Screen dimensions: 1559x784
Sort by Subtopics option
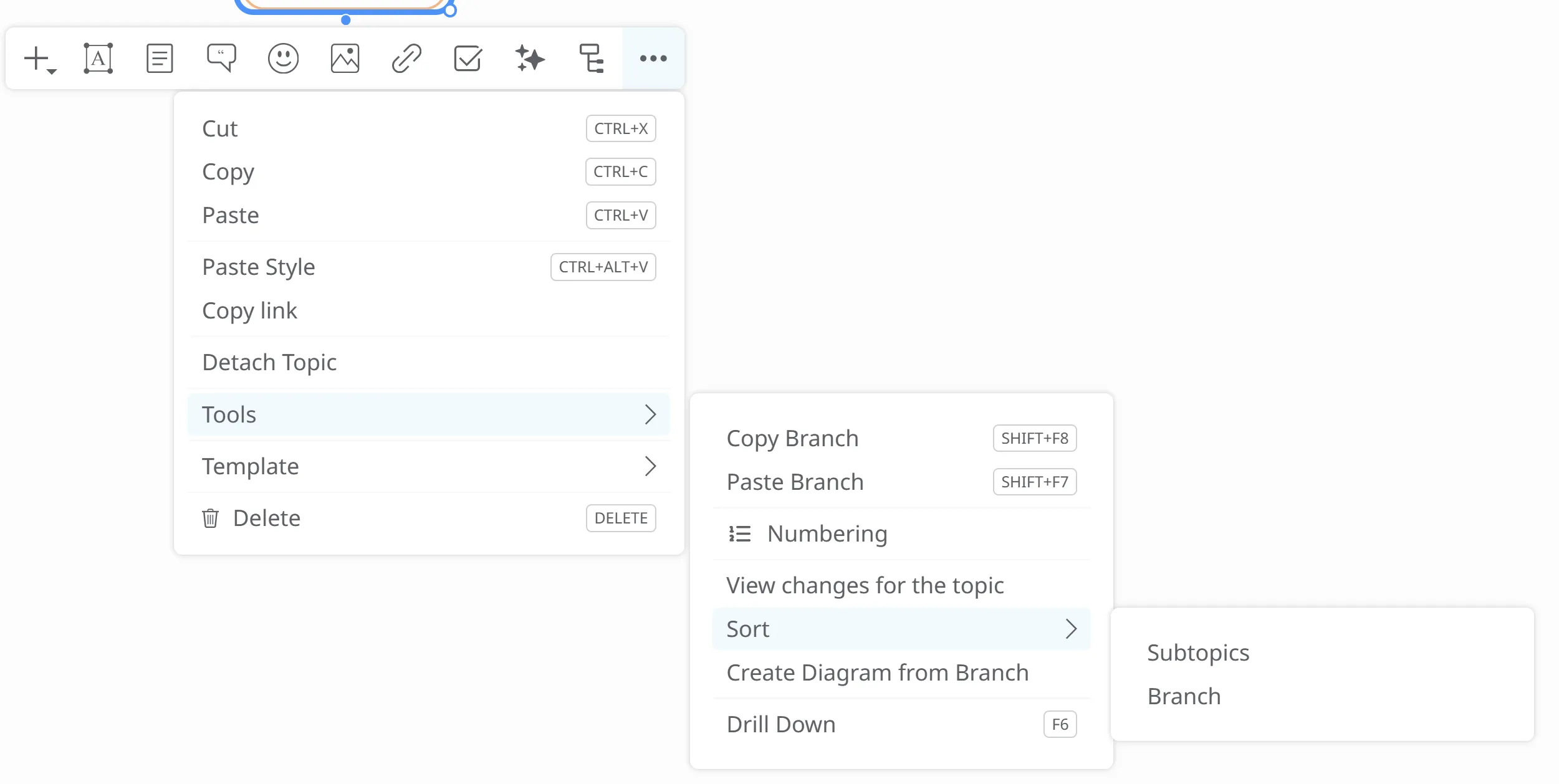[x=1197, y=653]
